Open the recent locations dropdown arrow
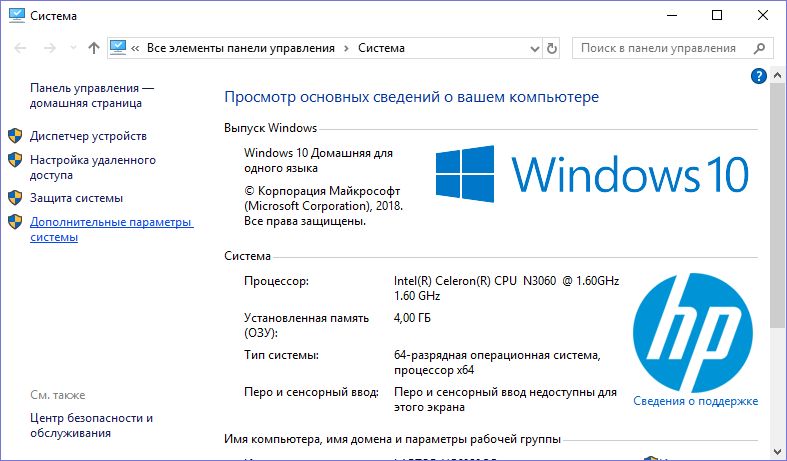 pos(73,48)
